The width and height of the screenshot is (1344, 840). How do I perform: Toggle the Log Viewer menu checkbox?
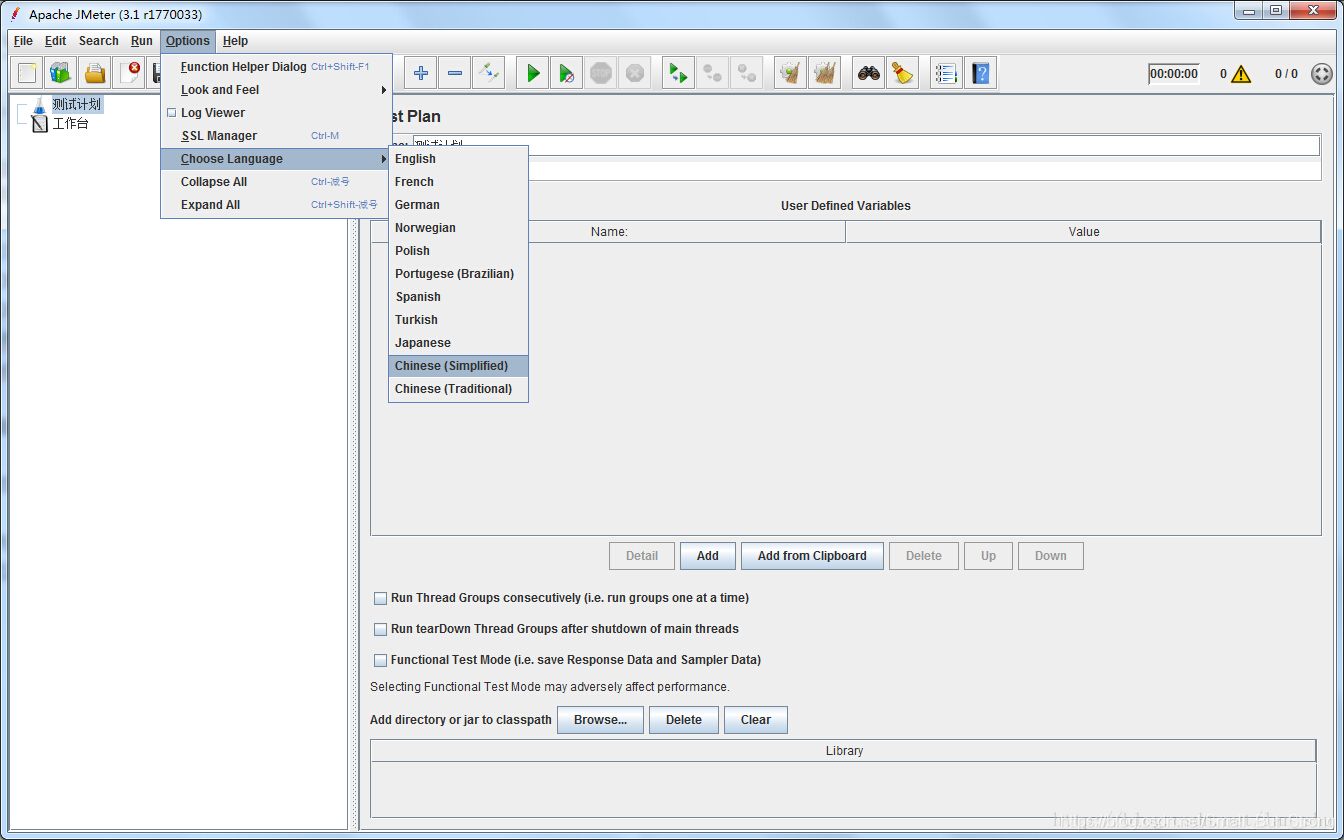click(x=172, y=113)
